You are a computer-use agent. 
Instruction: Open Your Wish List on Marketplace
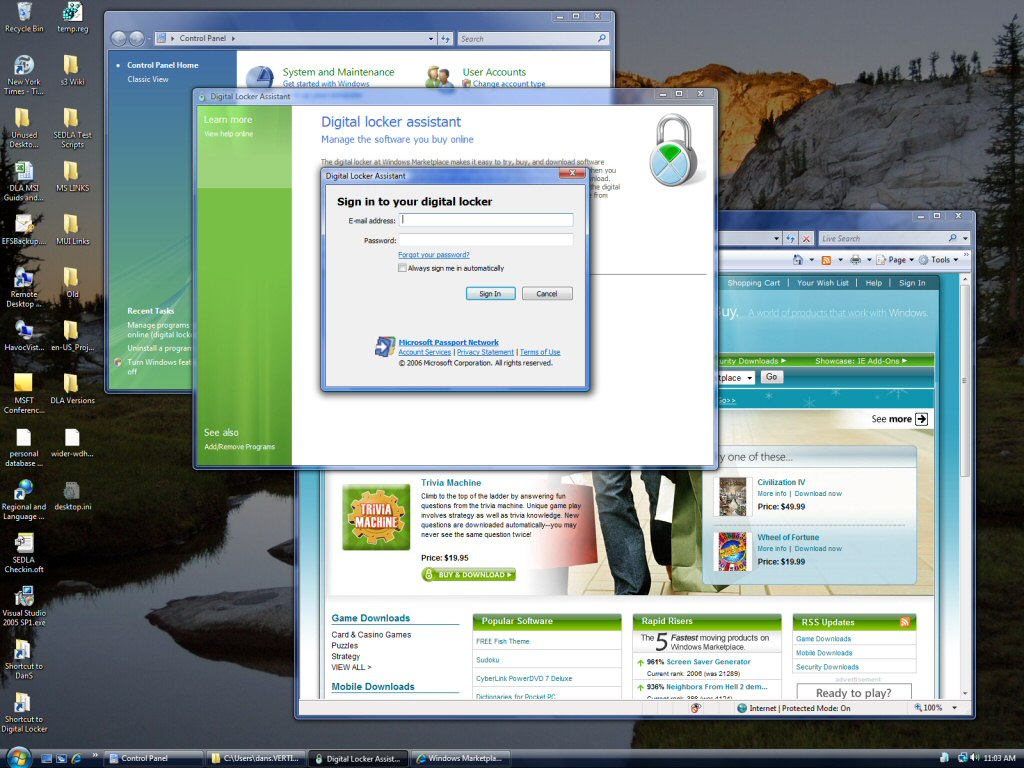click(823, 283)
